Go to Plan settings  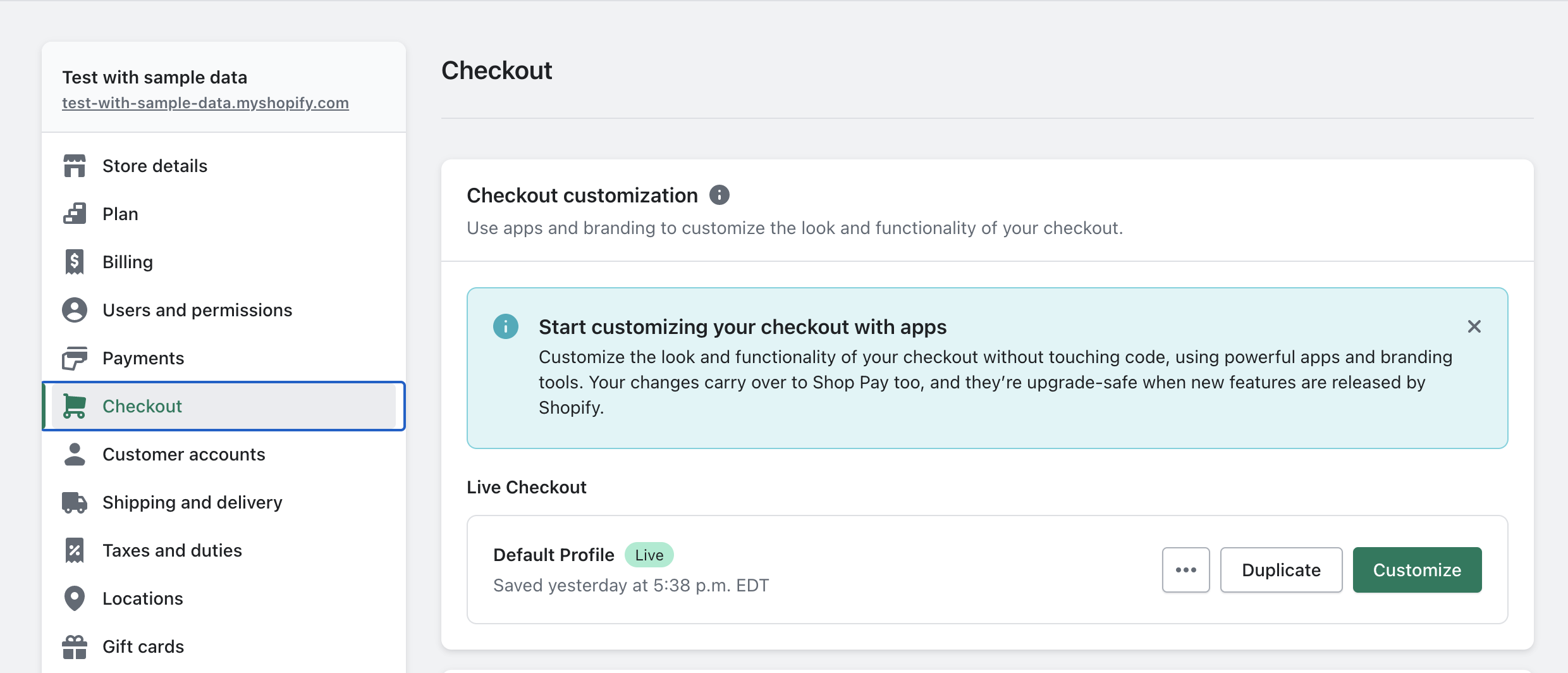(224, 214)
